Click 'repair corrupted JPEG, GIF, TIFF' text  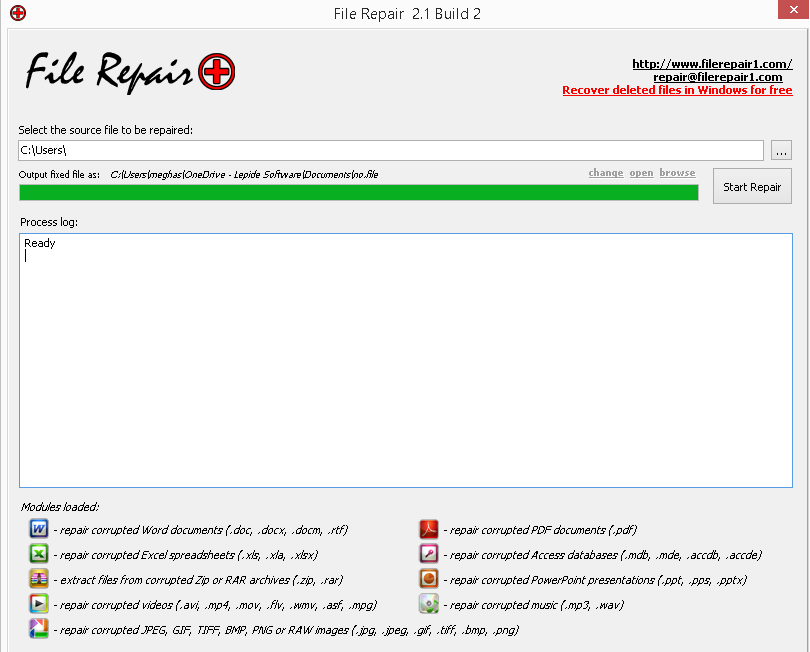[289, 630]
